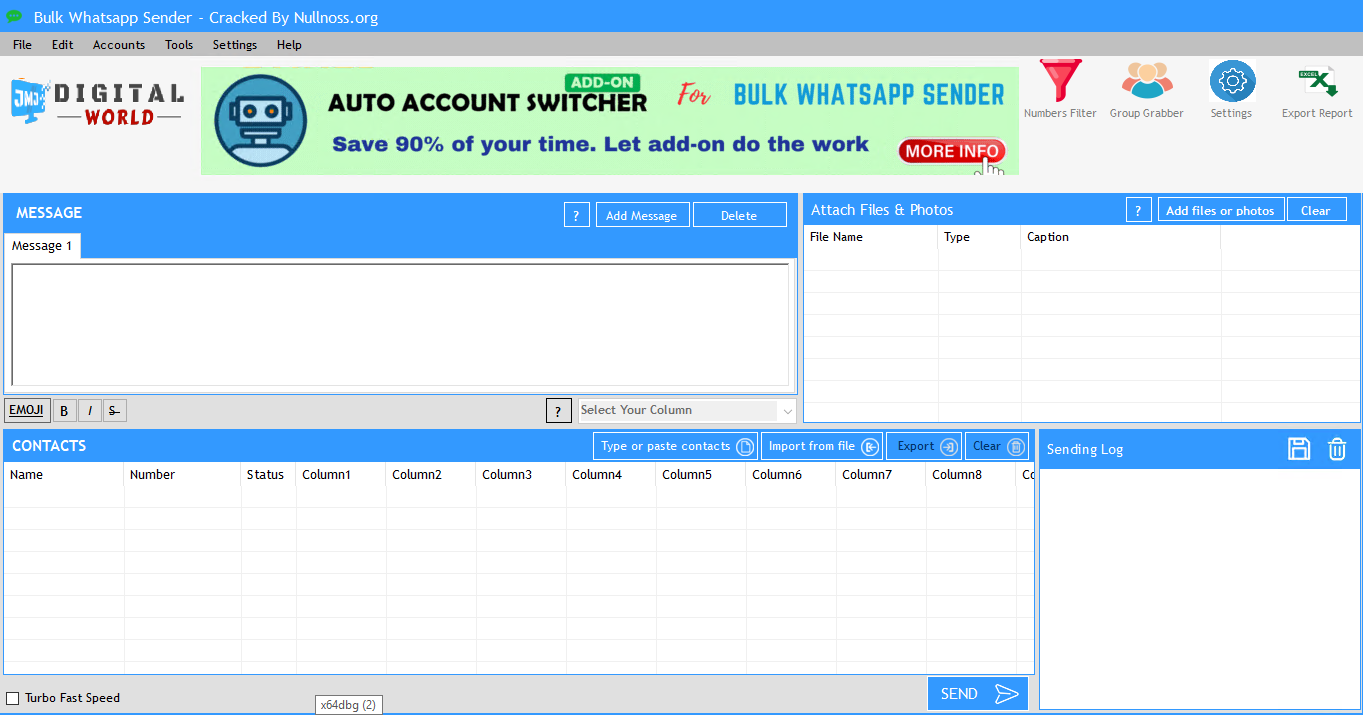Screen dimensions: 1363x715
Task: Click MORE INFO on the add-on banner
Action: [x=952, y=151]
